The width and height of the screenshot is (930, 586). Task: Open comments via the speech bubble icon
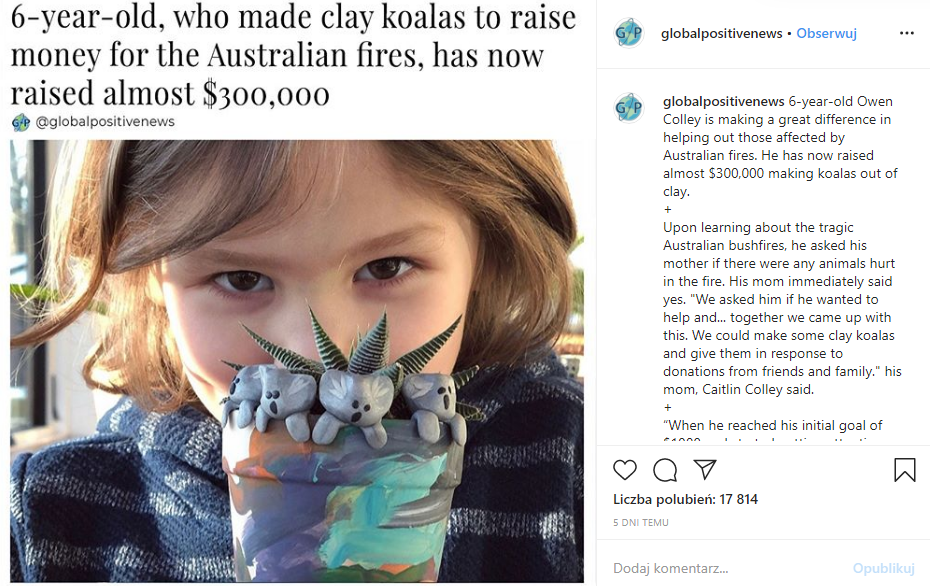click(x=665, y=470)
